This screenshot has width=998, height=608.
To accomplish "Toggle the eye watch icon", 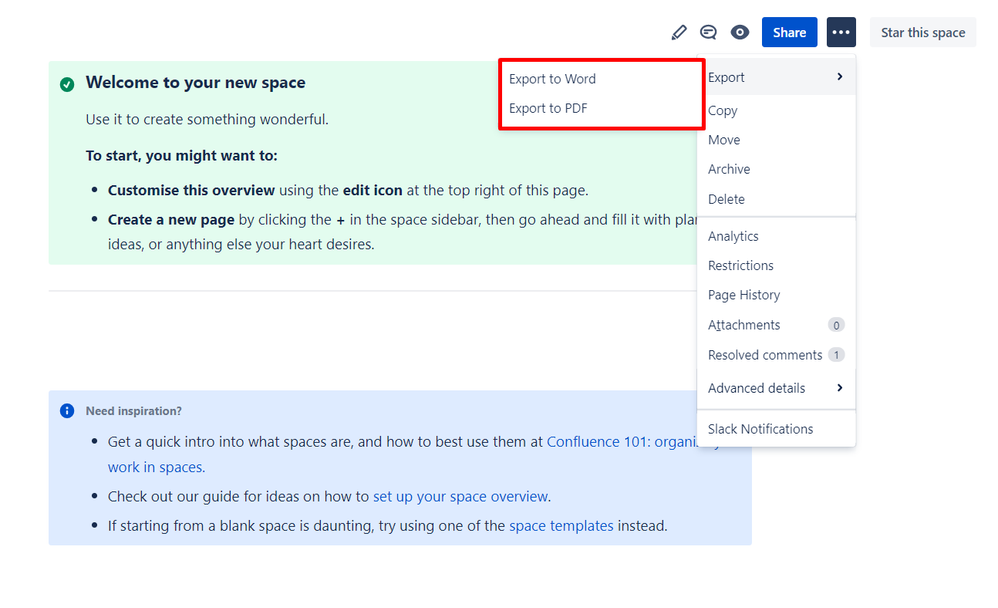I will coord(740,32).
